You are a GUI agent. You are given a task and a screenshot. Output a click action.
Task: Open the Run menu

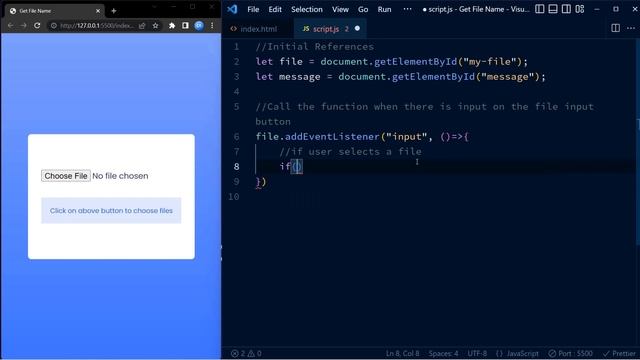[384, 9]
